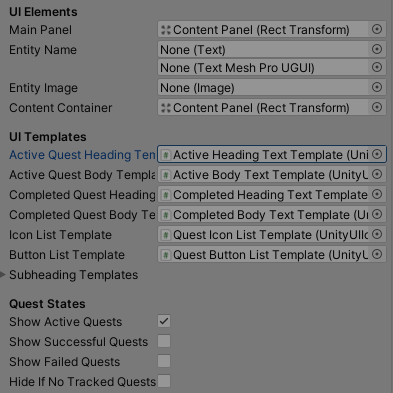Open object picker for Completed Body Text Template
The height and width of the screenshot is (393, 393).
pyautogui.click(x=377, y=214)
